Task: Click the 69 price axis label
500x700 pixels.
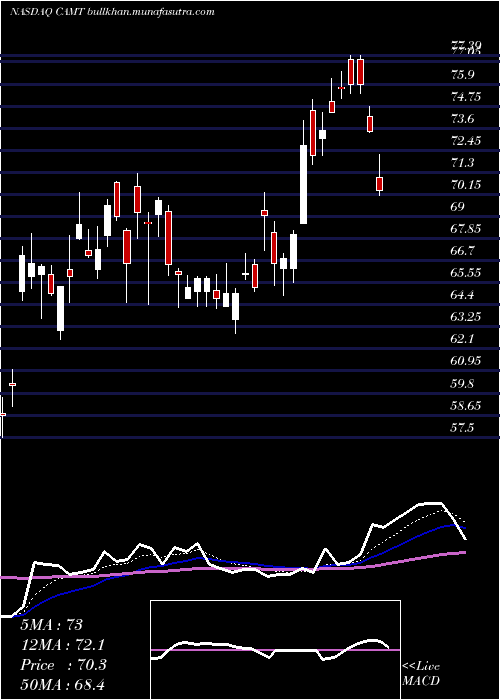Action: click(458, 207)
